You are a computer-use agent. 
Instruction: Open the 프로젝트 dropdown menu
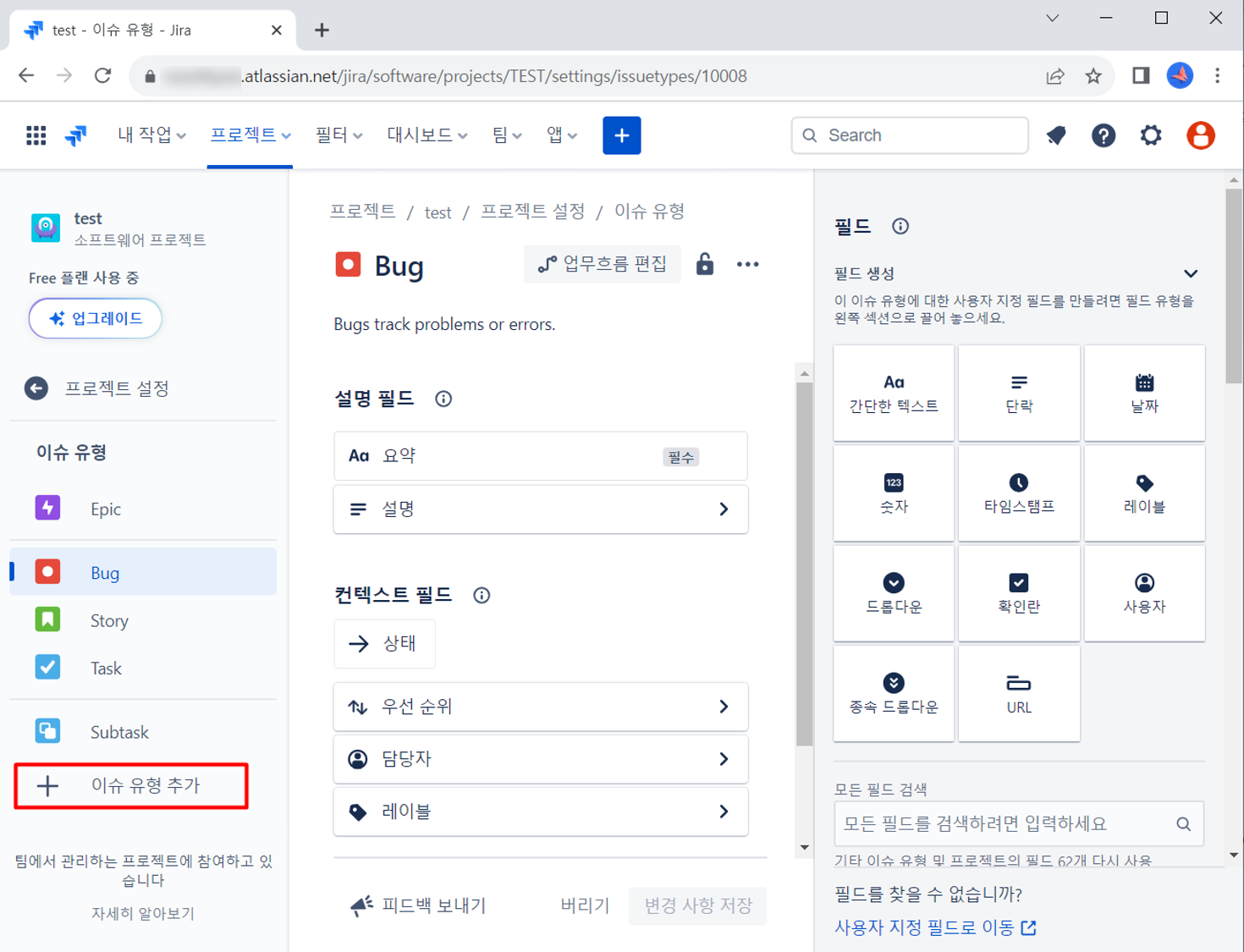coord(250,135)
